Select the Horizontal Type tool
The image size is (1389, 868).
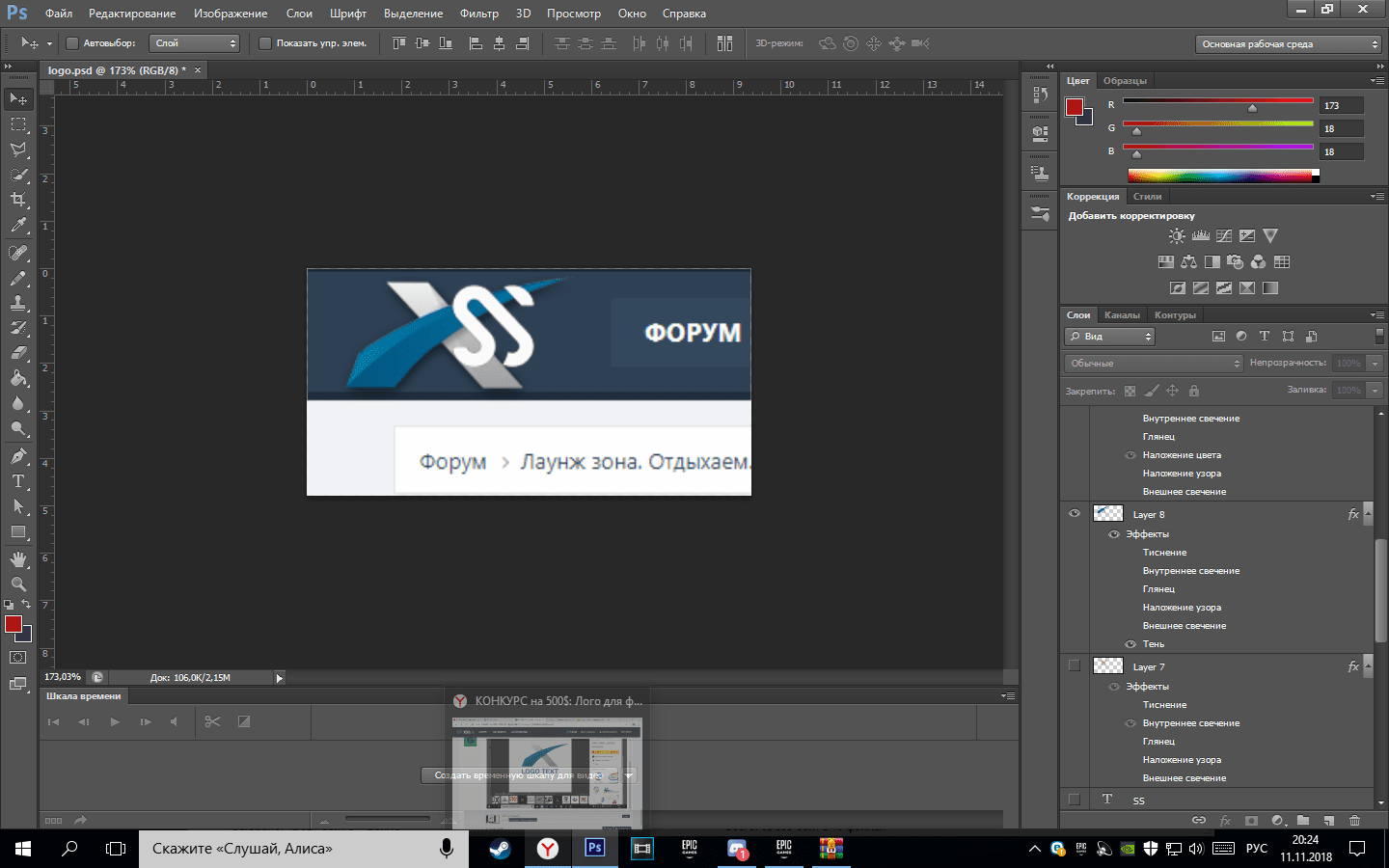tap(18, 481)
